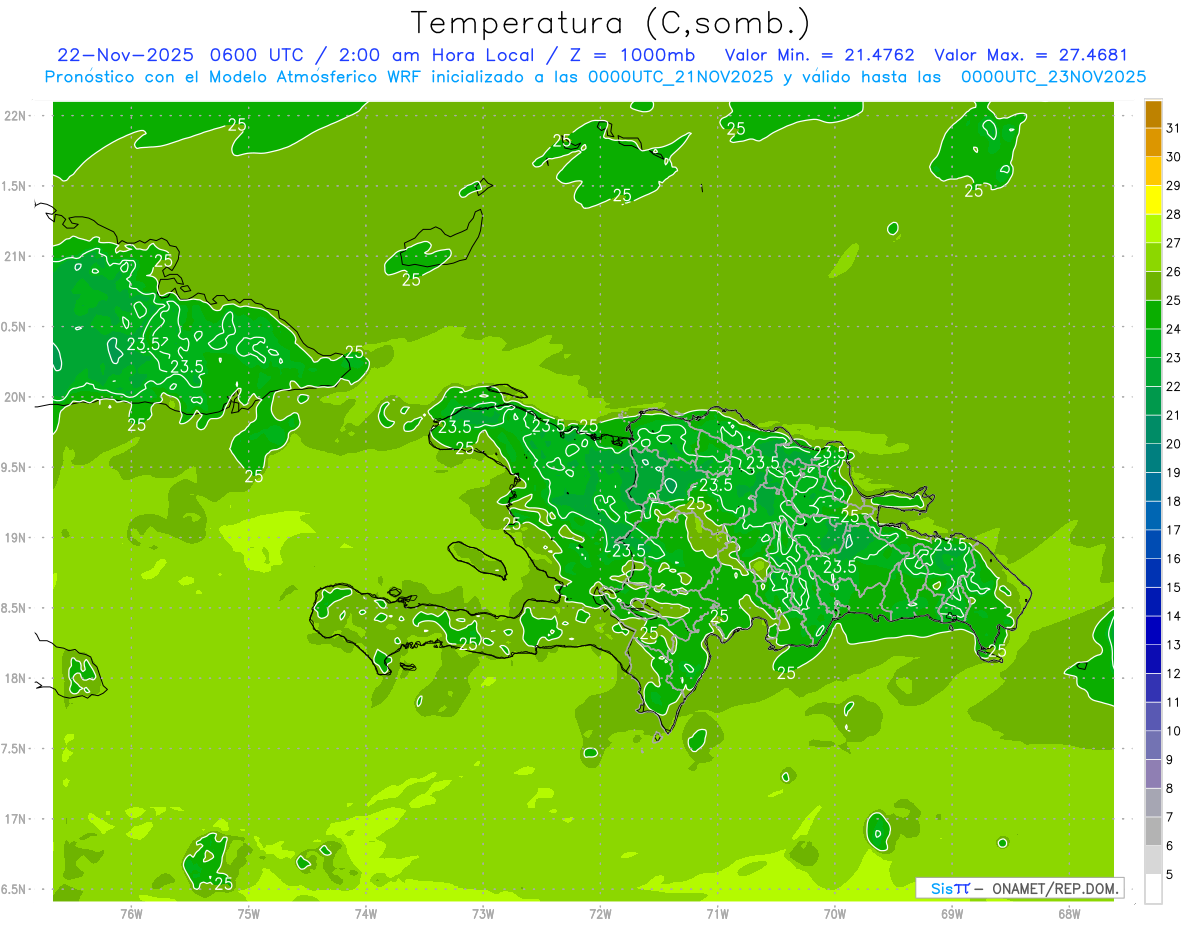The width and height of the screenshot is (1200, 927).
Task: Click the 75W longitude axis label
Action: [249, 913]
